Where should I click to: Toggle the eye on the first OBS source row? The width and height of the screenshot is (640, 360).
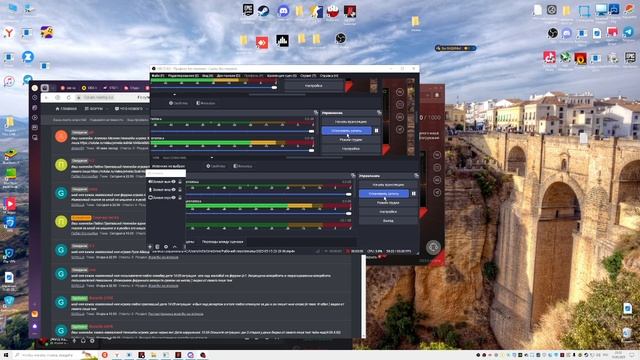tap(173, 182)
